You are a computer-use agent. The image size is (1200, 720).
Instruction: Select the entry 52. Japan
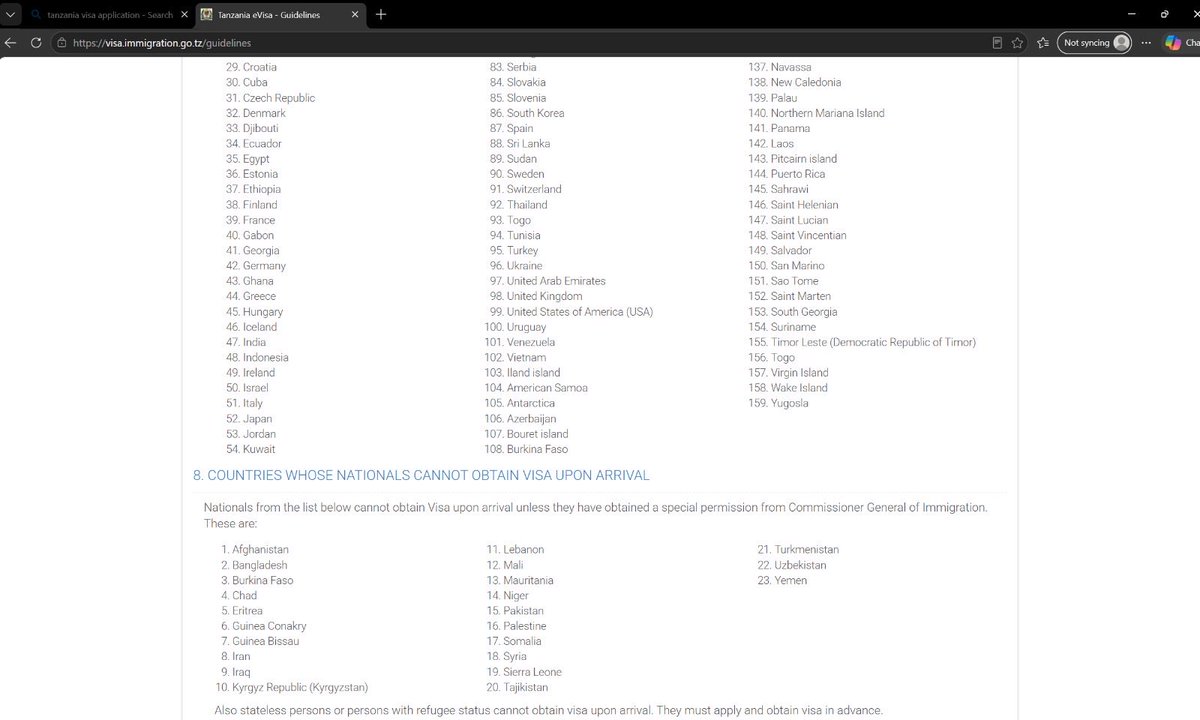249,419
